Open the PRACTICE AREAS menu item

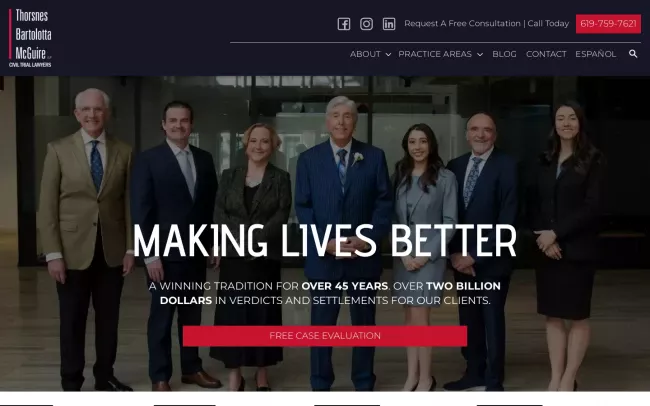pyautogui.click(x=435, y=54)
